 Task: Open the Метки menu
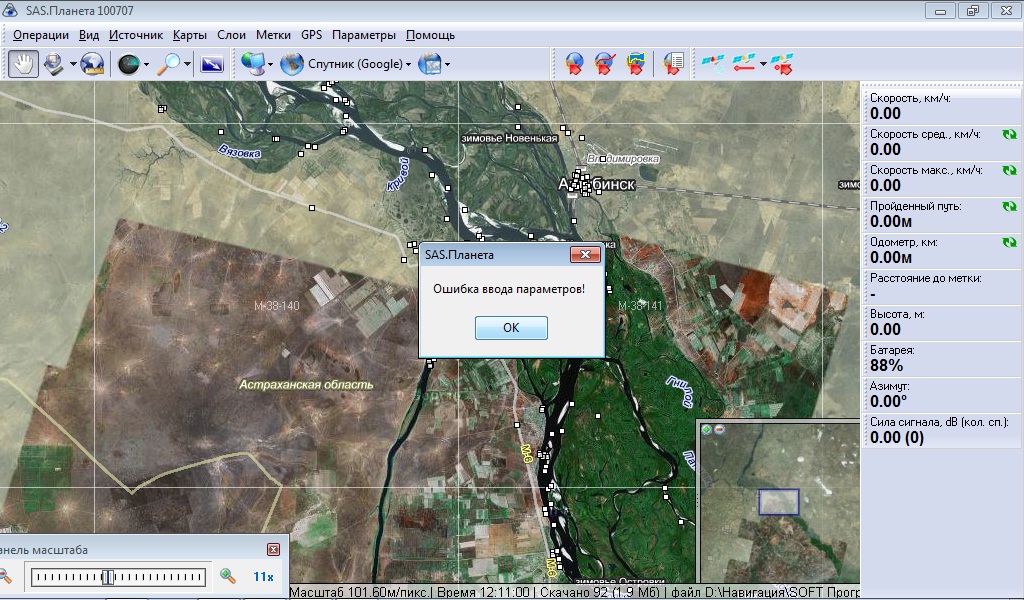tap(273, 35)
